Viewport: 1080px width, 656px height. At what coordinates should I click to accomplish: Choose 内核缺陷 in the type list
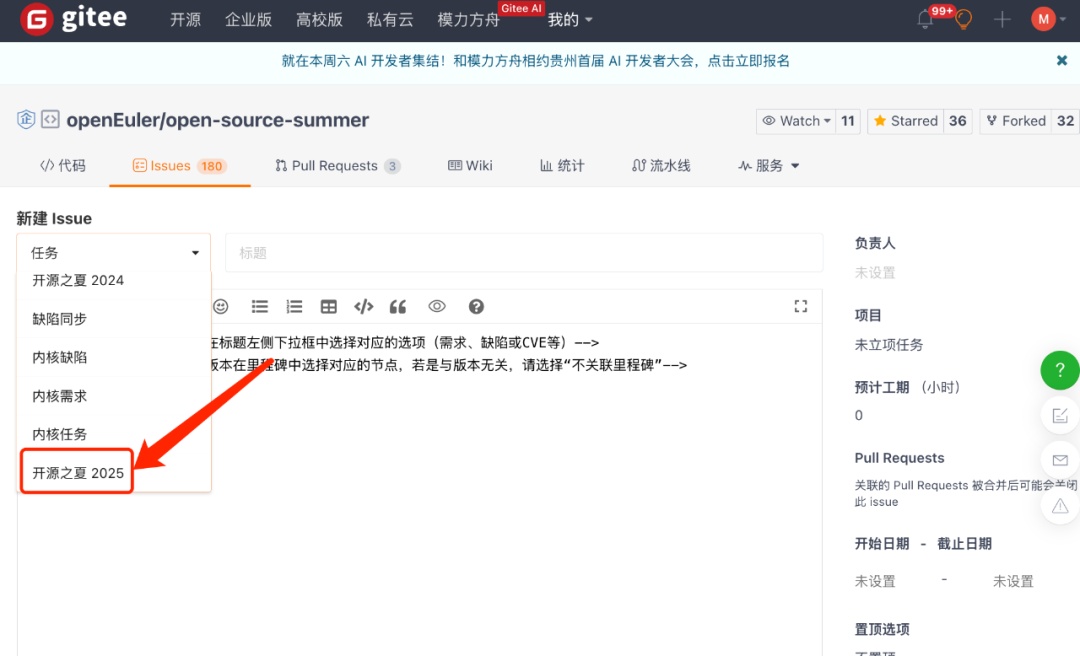click(x=60, y=357)
